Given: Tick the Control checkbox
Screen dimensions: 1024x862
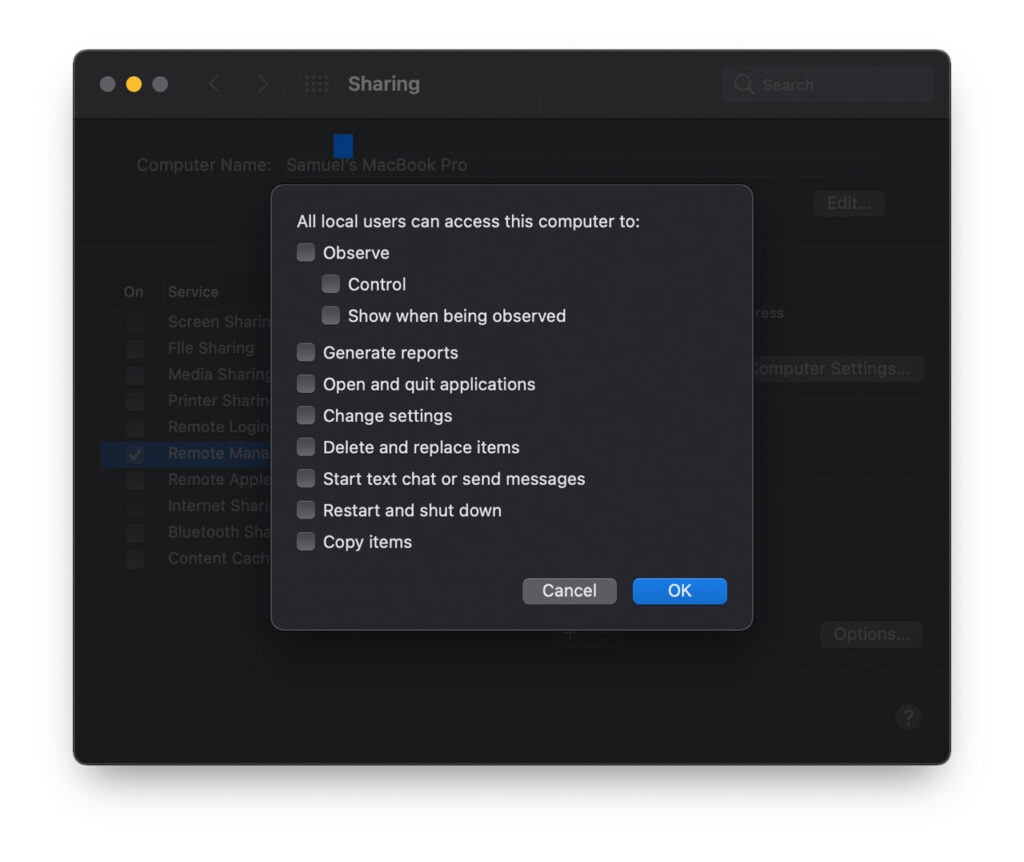Looking at the screenshot, I should tap(330, 284).
